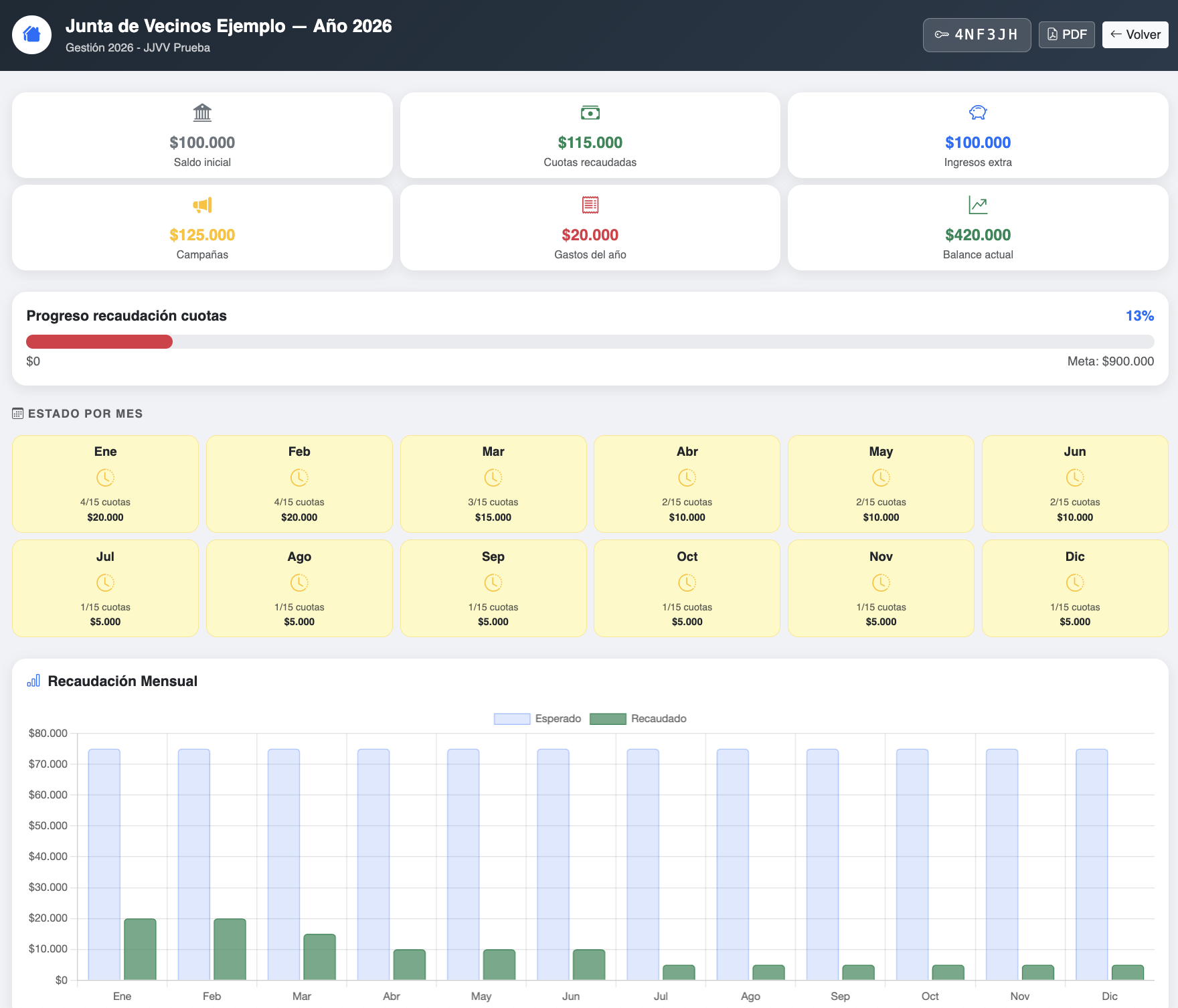The width and height of the screenshot is (1178, 1008).
Task: Open the PDF export button
Action: (1067, 35)
